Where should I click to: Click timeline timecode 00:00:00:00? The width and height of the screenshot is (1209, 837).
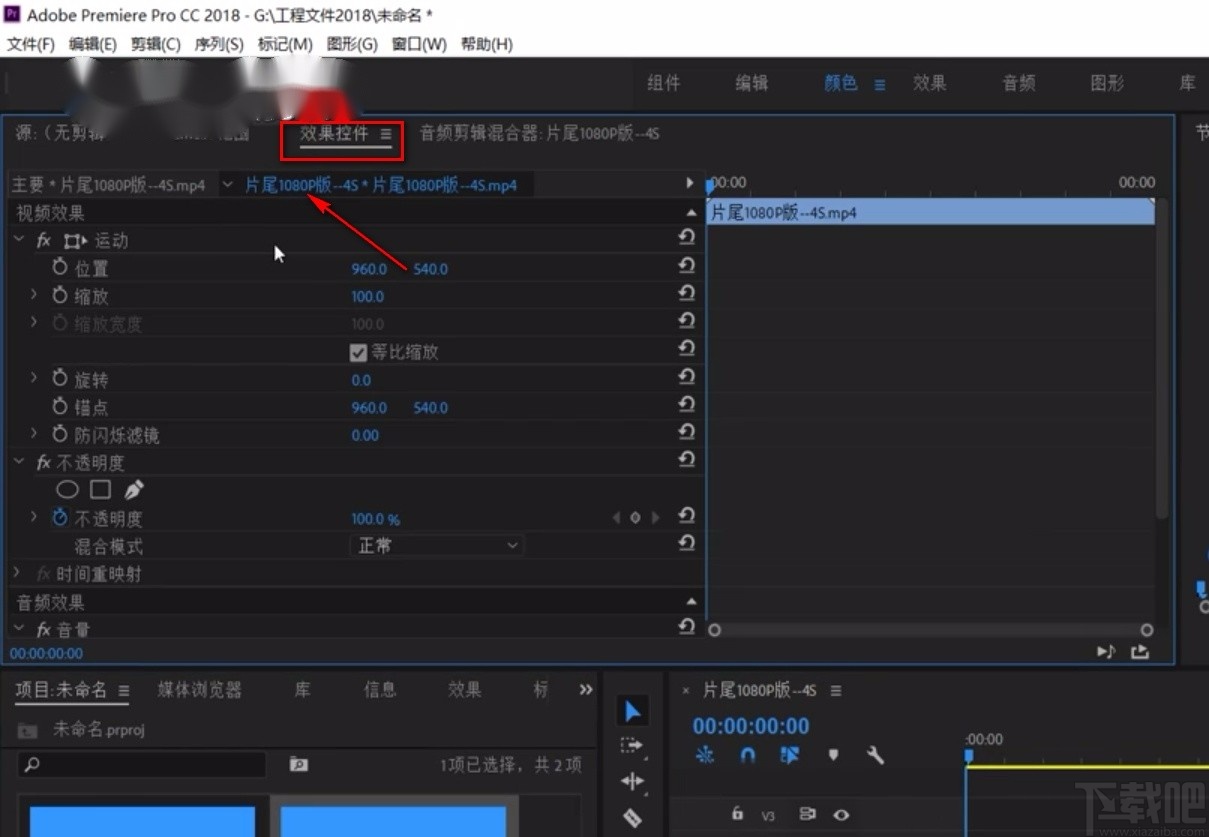[x=751, y=726]
